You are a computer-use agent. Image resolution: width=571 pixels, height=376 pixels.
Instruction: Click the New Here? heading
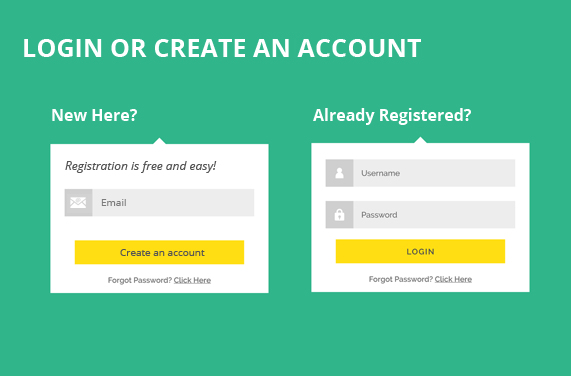(x=94, y=115)
